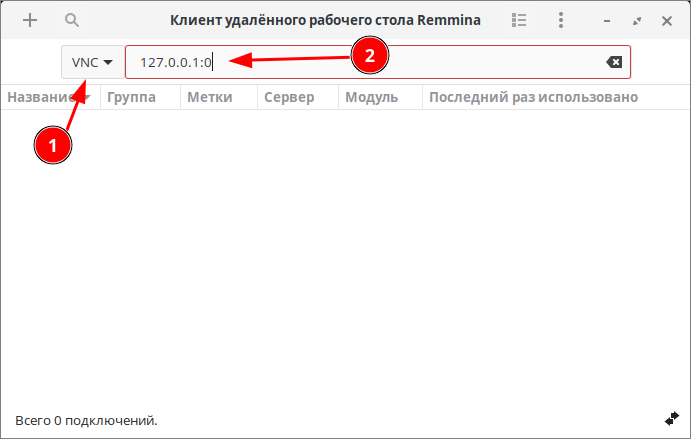Click the 'Всего 0 подключений' status text
Viewport: 691px width, 439px height.
[x=86, y=420]
